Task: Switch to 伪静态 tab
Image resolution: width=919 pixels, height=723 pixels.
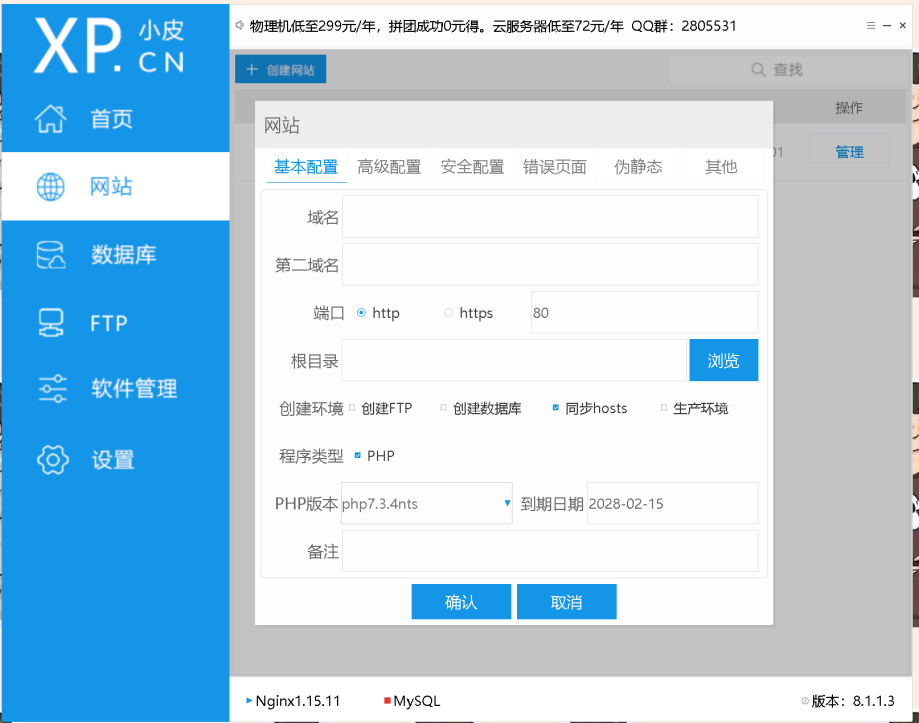Action: [638, 167]
